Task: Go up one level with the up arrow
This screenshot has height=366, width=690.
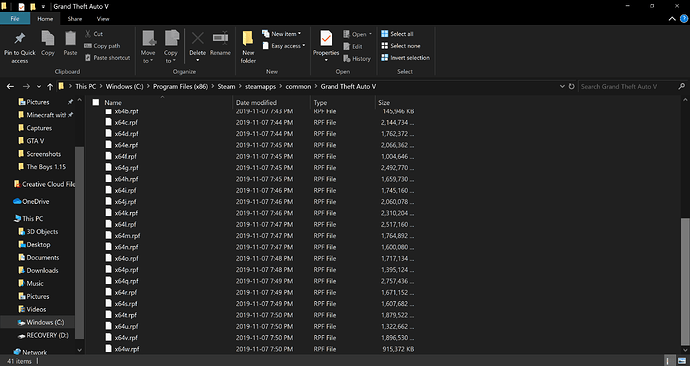Action: (50, 87)
